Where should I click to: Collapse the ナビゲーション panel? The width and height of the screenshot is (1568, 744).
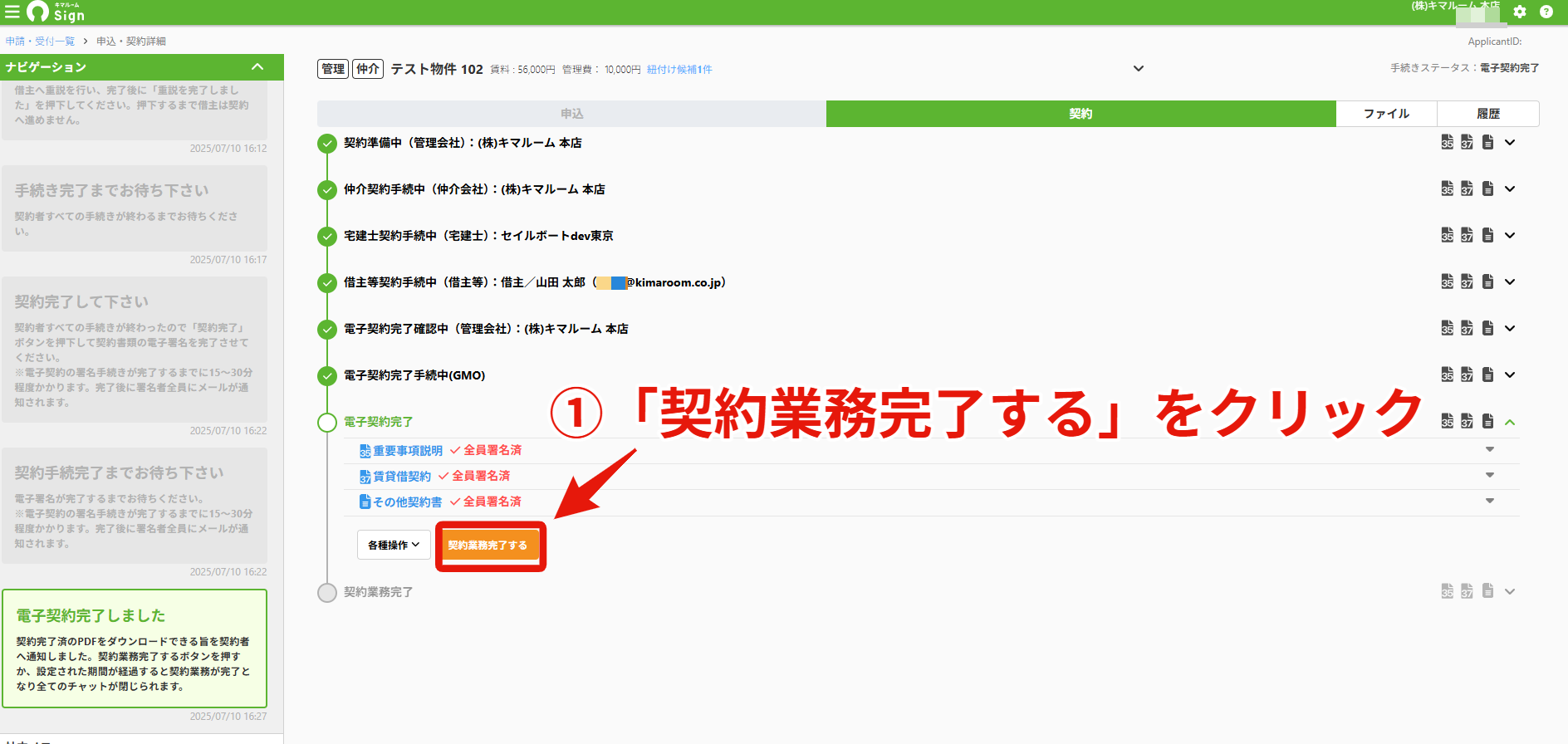tap(257, 66)
